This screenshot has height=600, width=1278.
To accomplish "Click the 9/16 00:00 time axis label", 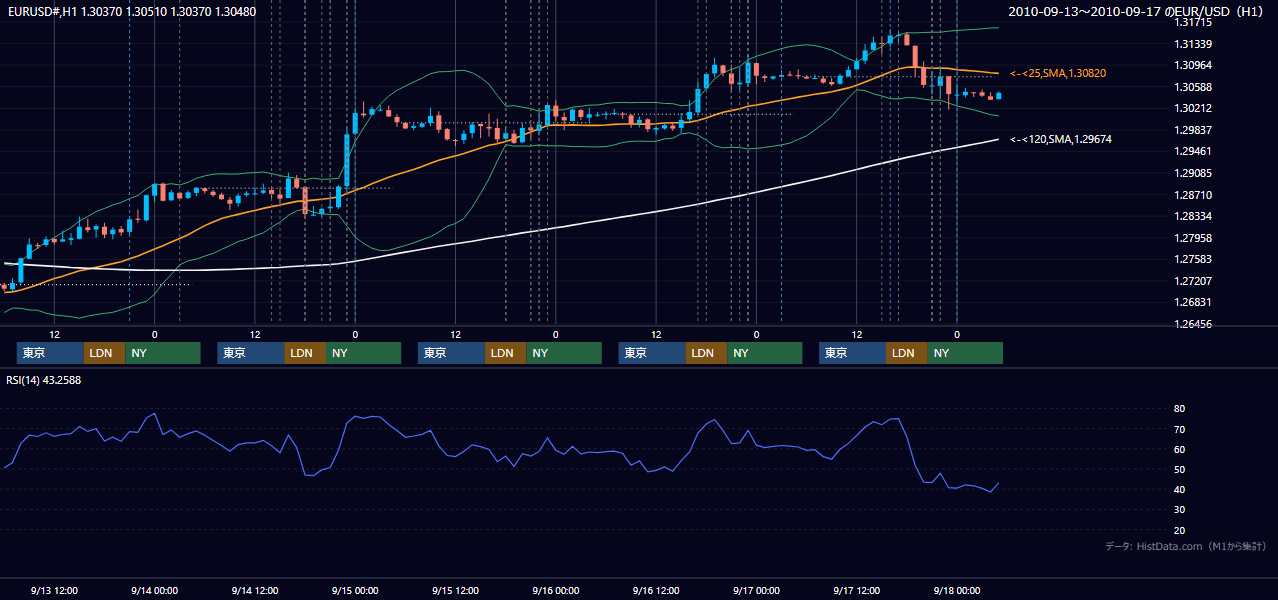I will pos(555,590).
